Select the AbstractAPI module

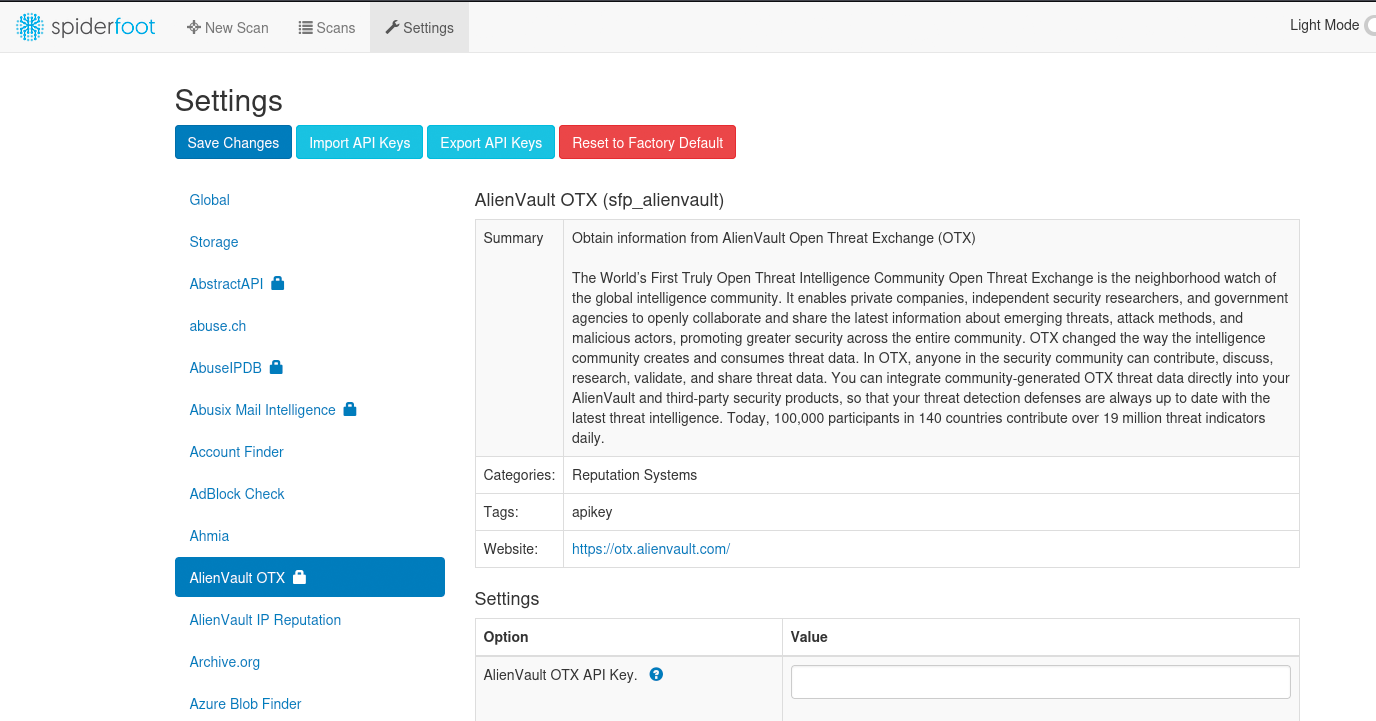coord(310,284)
